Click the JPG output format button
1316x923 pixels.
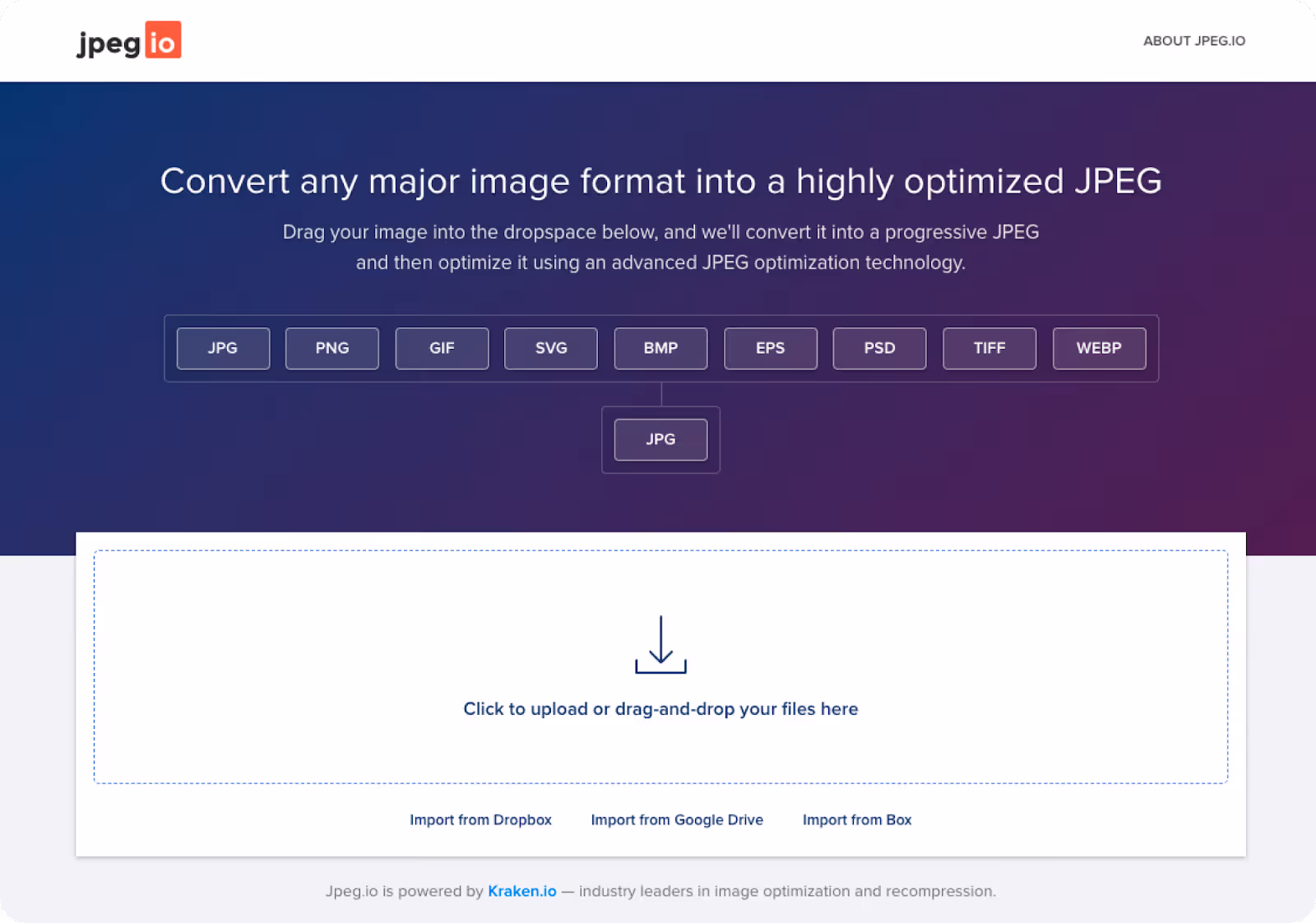[x=660, y=439]
